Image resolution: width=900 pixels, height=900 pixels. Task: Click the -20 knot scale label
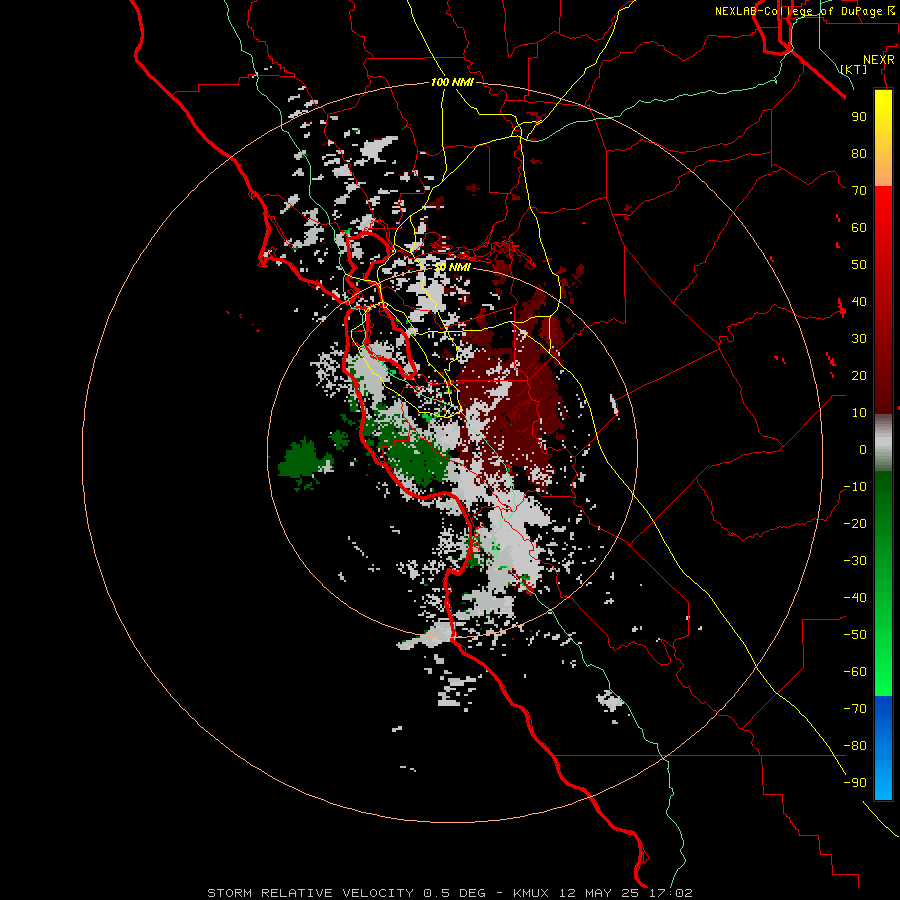tap(855, 523)
